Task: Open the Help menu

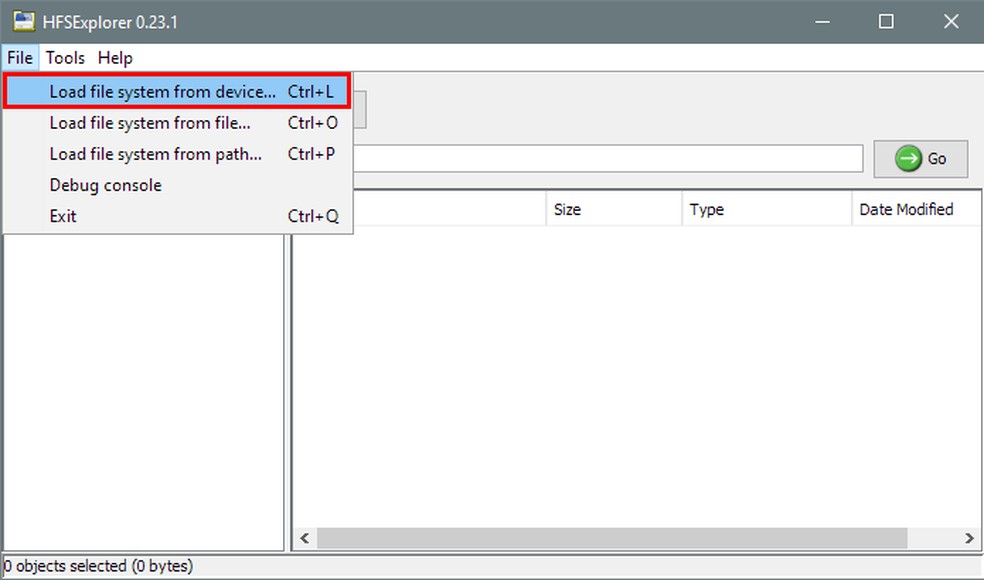Action: click(115, 58)
